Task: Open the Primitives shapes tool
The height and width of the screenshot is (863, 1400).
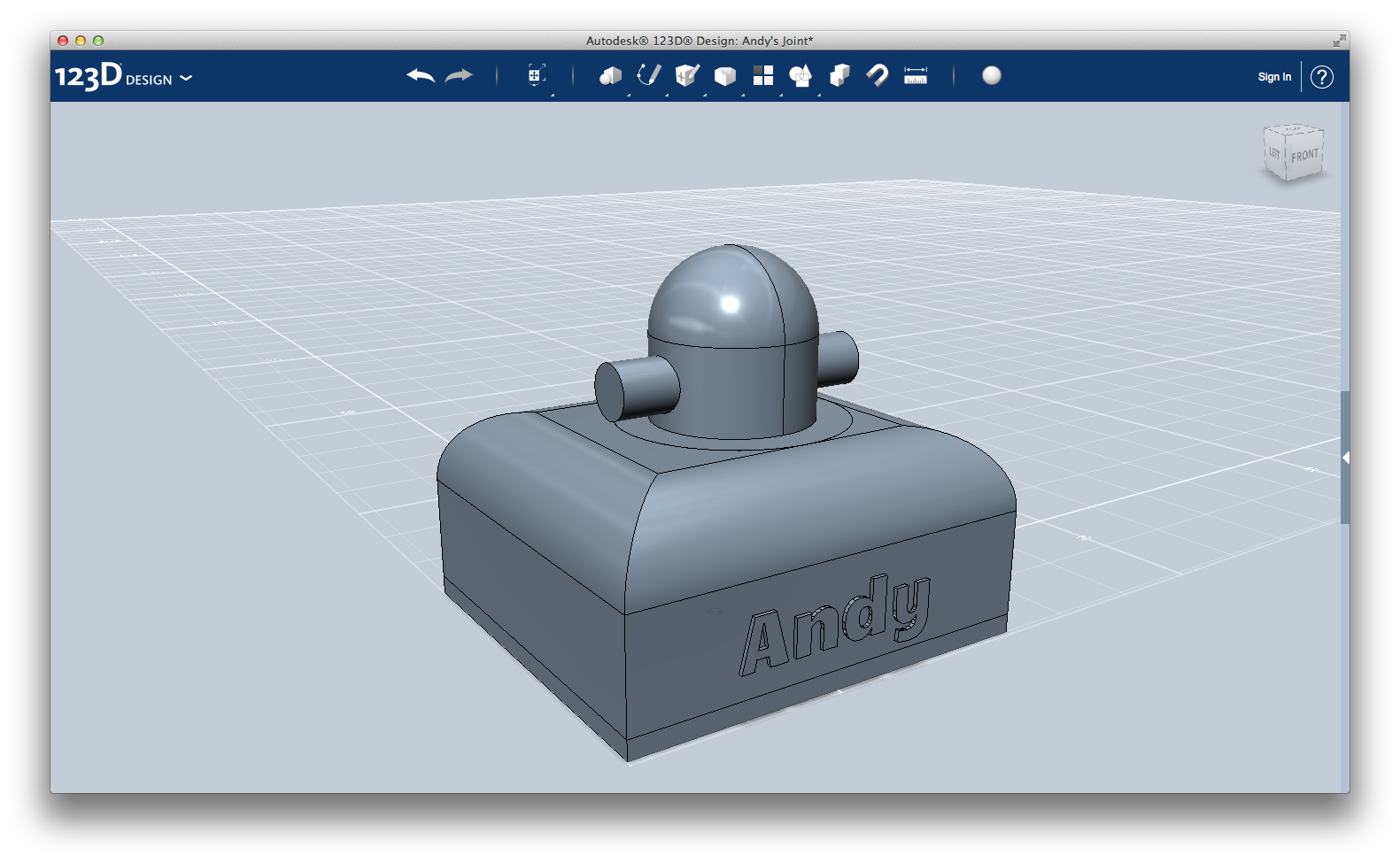Action: [610, 76]
